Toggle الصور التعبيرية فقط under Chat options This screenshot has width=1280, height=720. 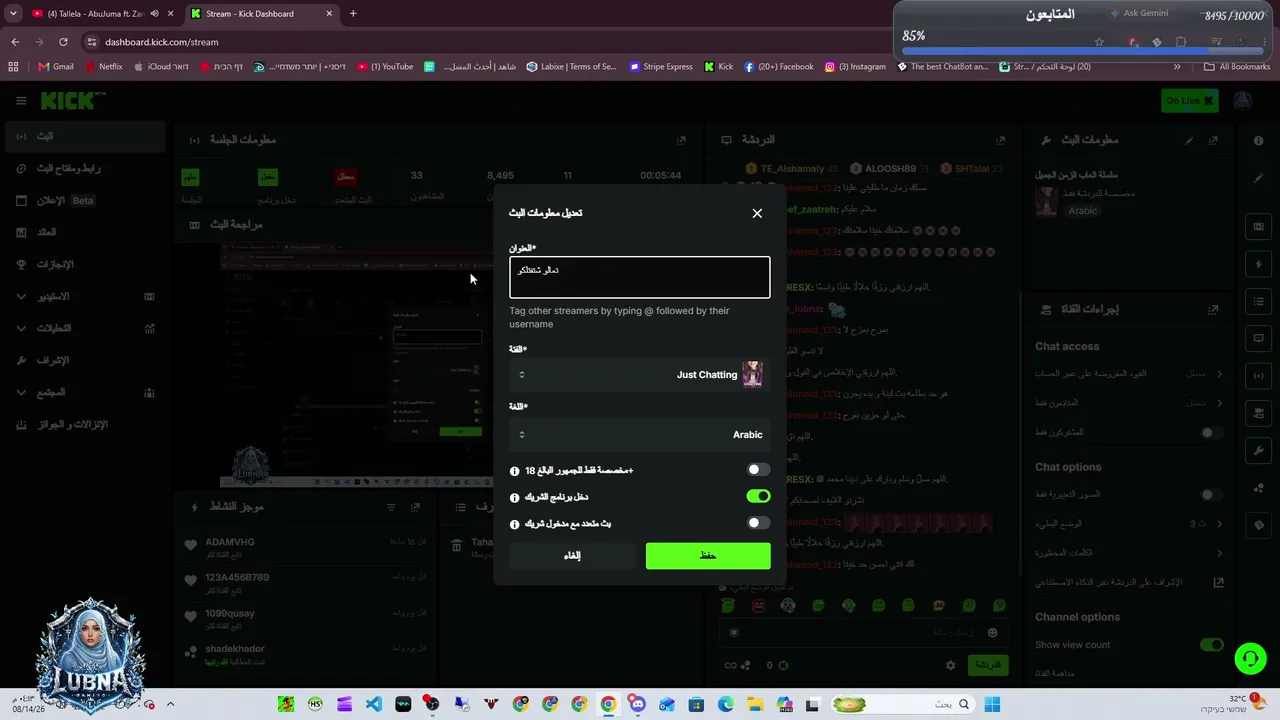[x=1211, y=495]
